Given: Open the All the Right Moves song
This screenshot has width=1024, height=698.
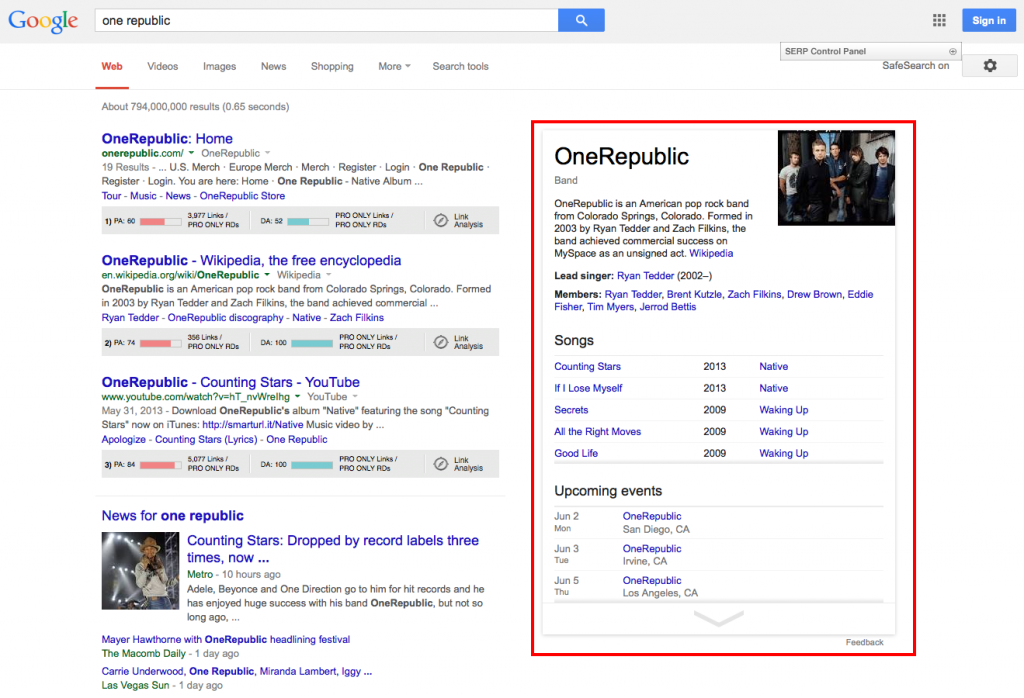Looking at the screenshot, I should click(x=598, y=432).
